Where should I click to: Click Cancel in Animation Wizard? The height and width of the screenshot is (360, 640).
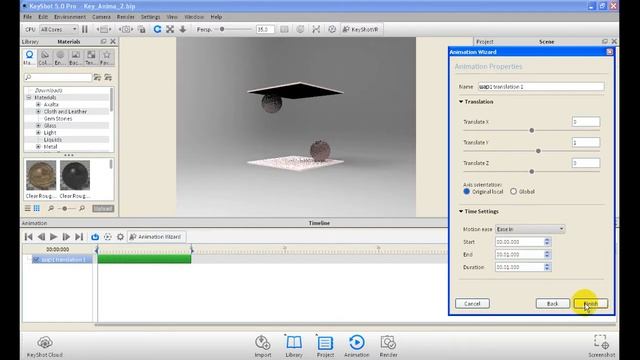pyautogui.click(x=472, y=304)
